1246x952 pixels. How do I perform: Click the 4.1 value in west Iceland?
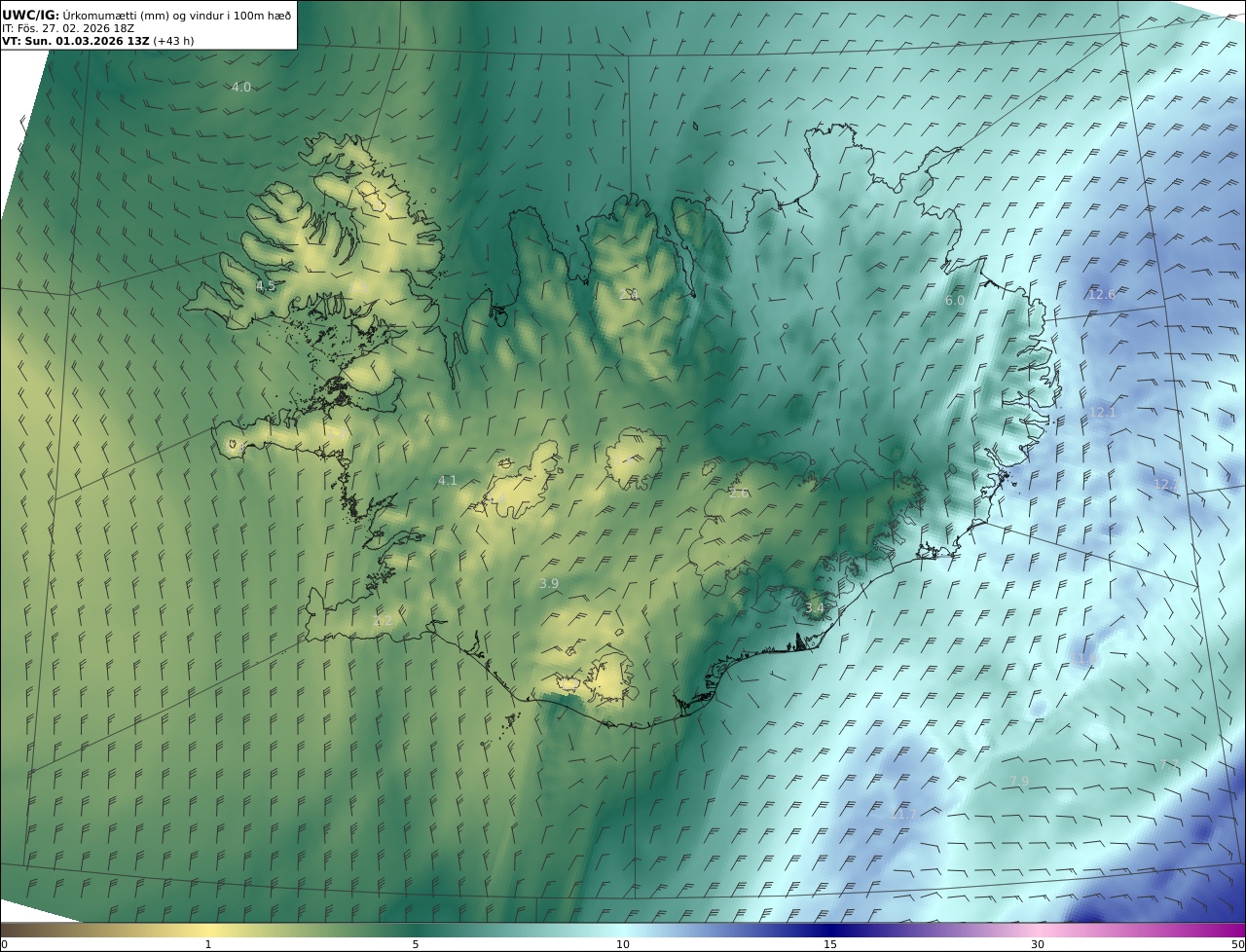pos(448,480)
